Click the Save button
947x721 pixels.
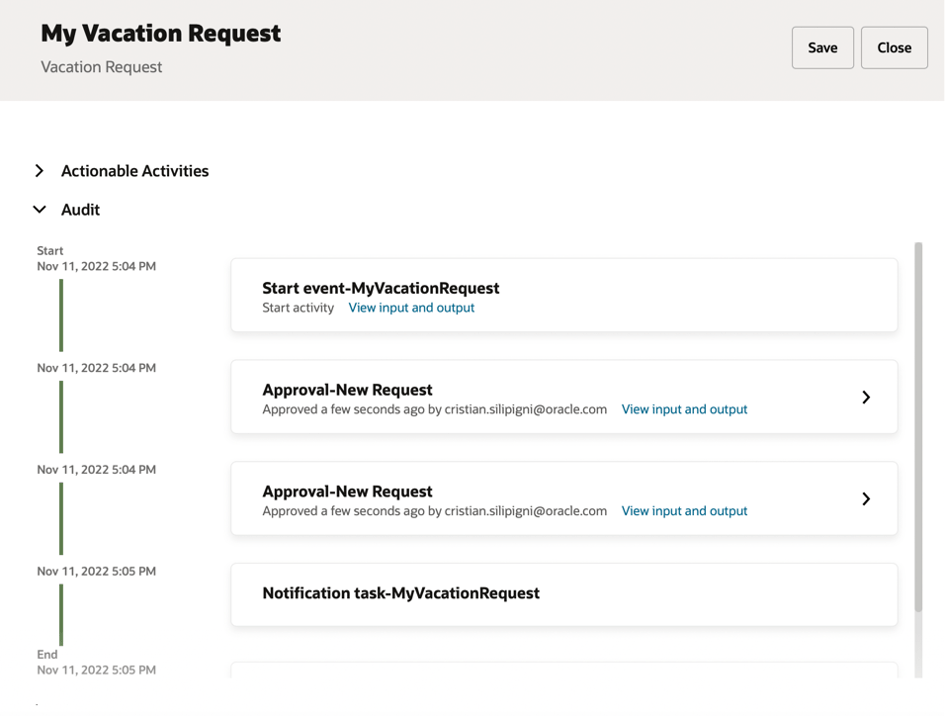coord(822,48)
